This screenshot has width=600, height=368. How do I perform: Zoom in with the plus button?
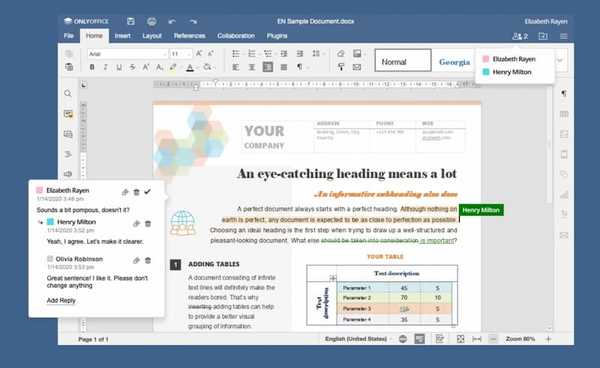[x=548, y=339]
